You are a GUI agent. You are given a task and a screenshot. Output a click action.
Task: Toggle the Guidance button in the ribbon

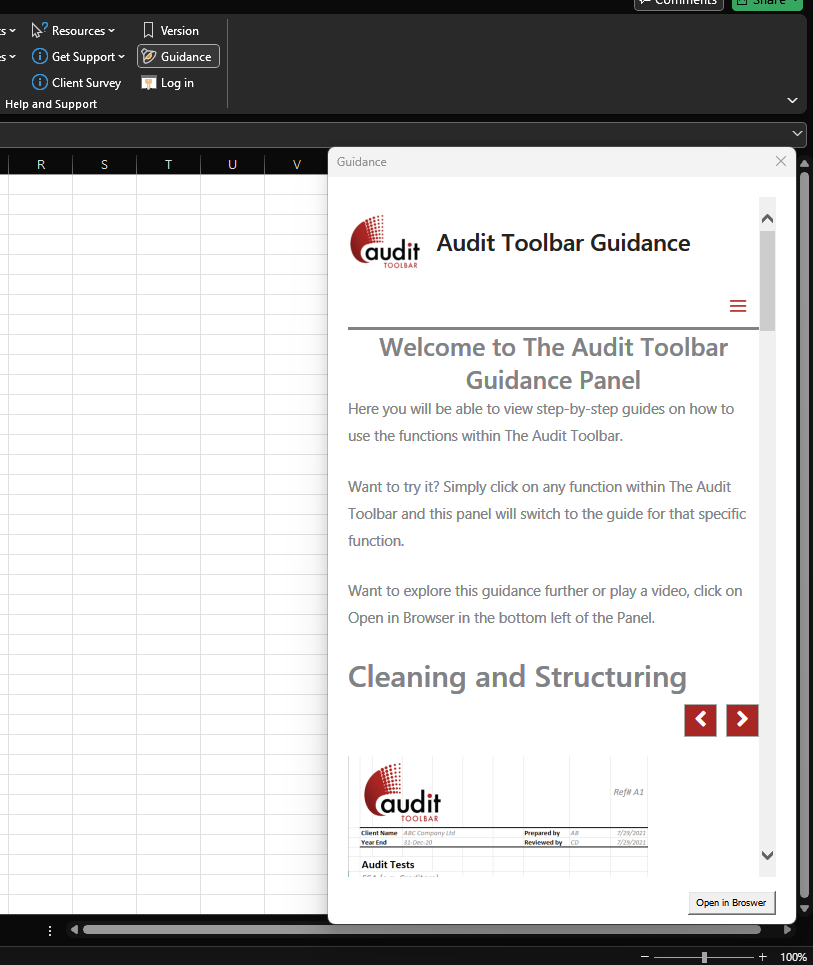tap(178, 57)
